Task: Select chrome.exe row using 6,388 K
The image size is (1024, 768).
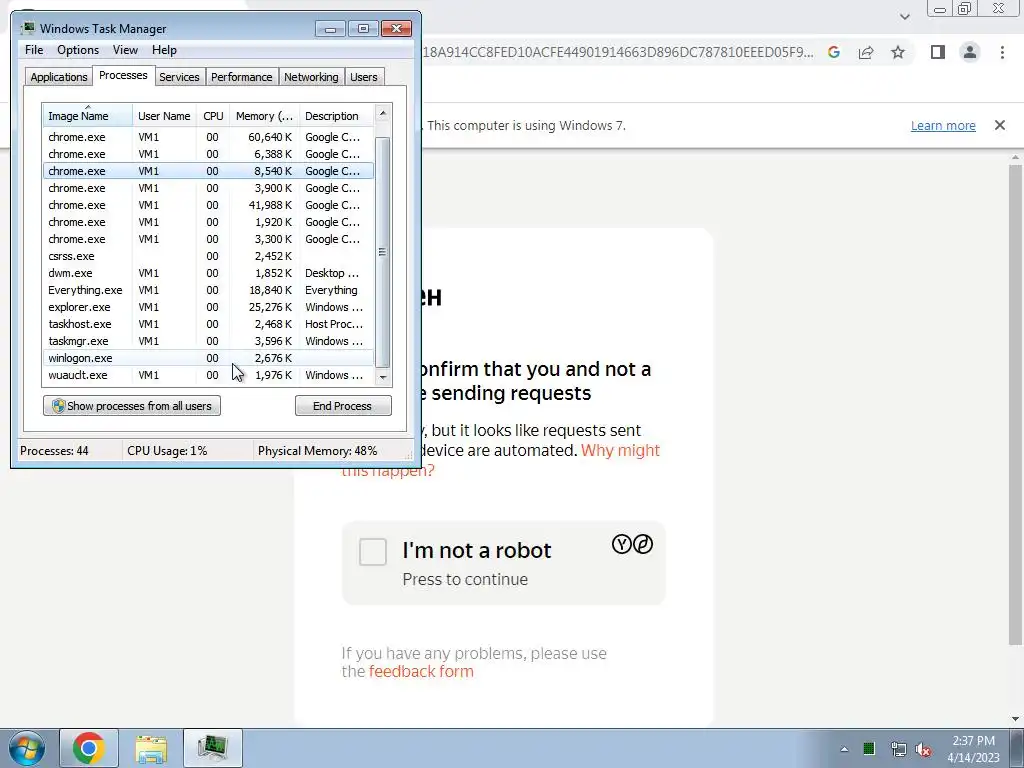Action: (x=208, y=154)
